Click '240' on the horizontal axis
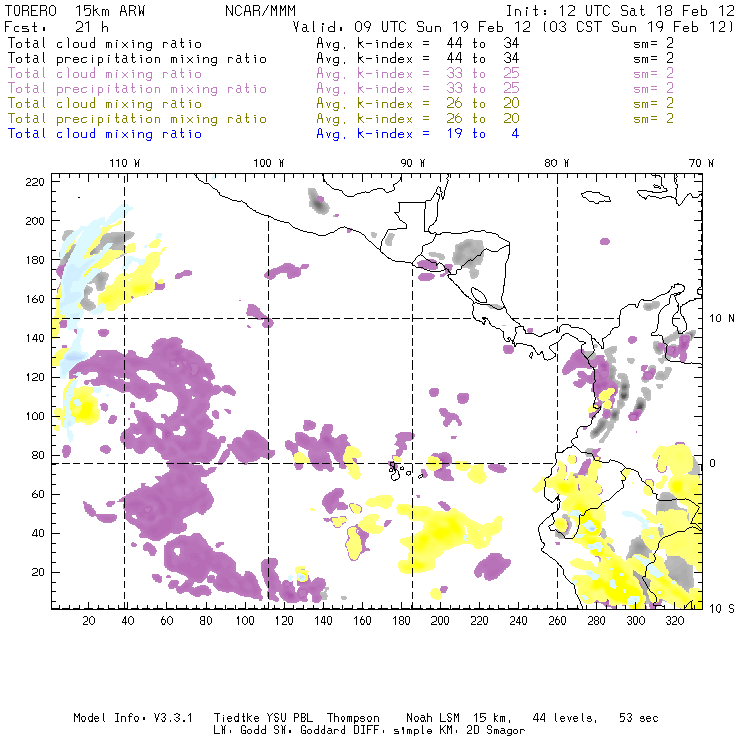This screenshot has height=740, width=740. [518, 621]
